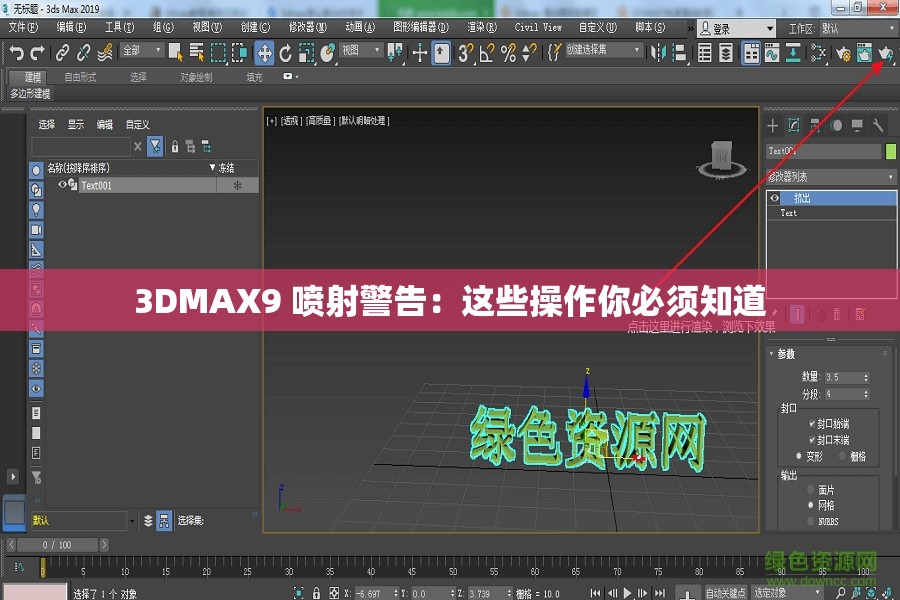Toggle the Spinner Snap button
This screenshot has width=900, height=600.
[529, 53]
